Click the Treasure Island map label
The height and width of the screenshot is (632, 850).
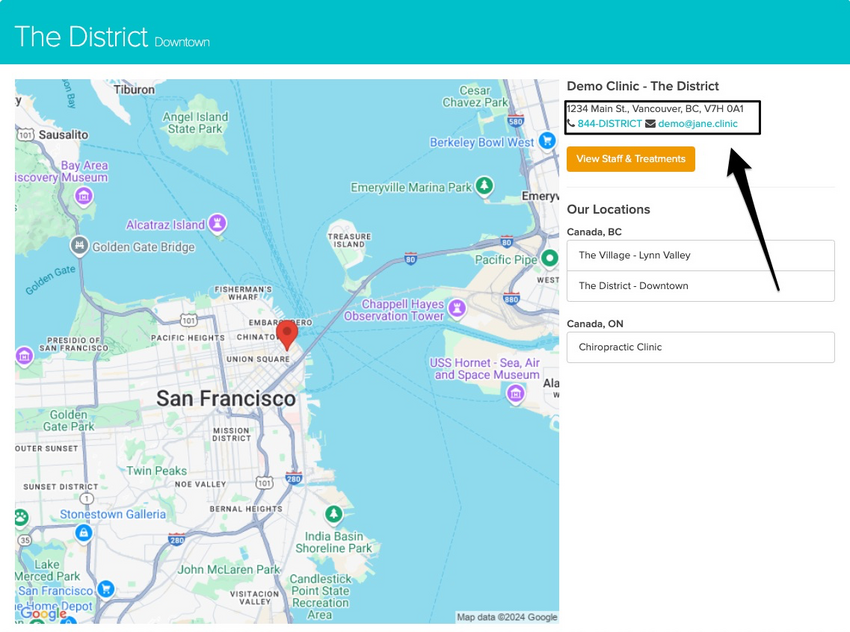tap(349, 241)
